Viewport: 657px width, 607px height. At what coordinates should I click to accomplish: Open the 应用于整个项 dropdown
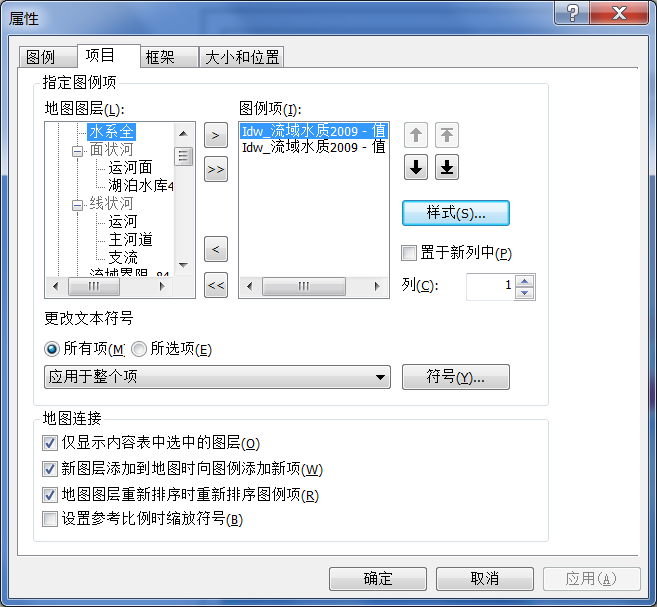(x=217, y=377)
